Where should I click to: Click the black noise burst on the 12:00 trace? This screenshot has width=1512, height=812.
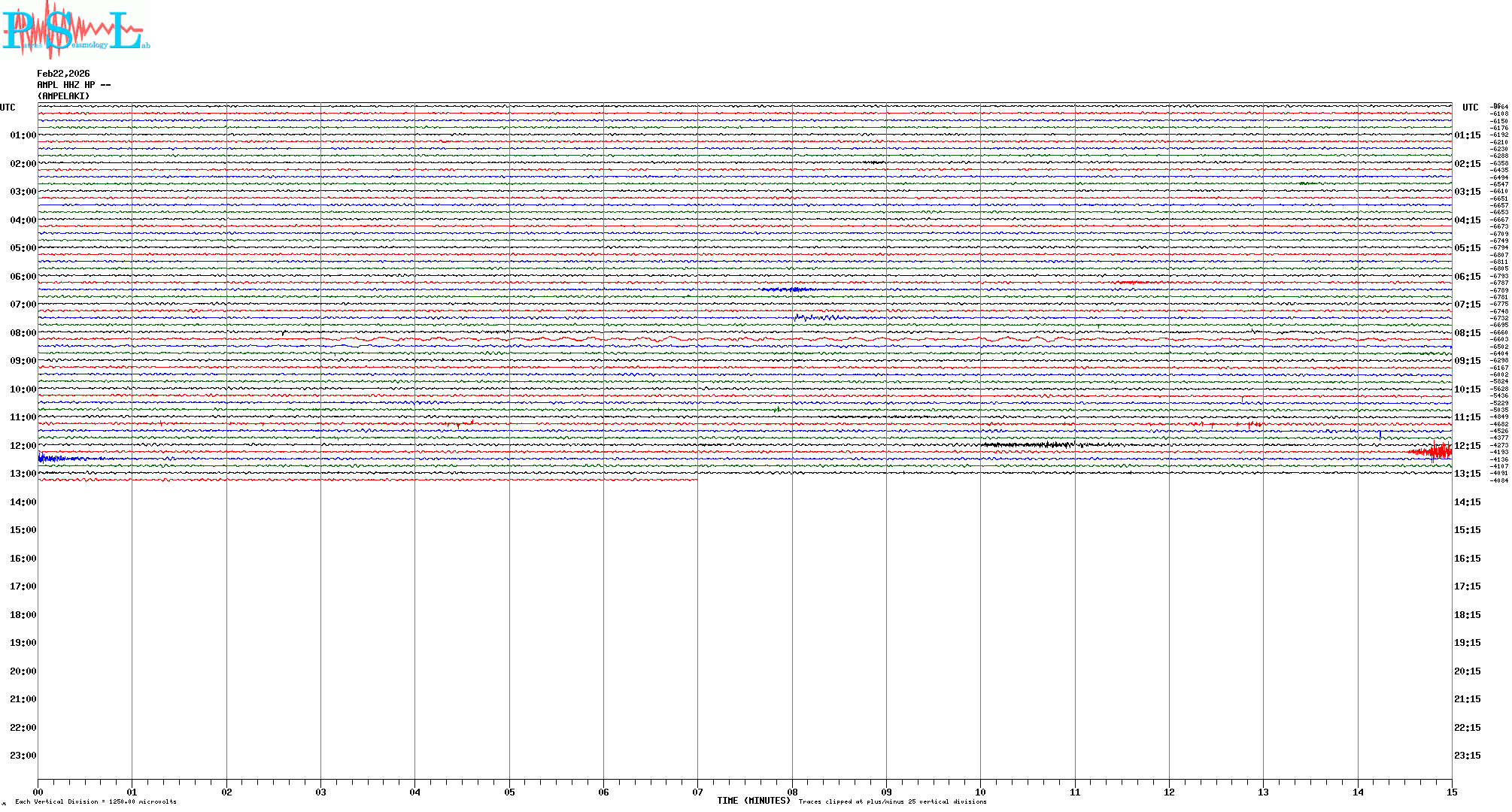1031,445
